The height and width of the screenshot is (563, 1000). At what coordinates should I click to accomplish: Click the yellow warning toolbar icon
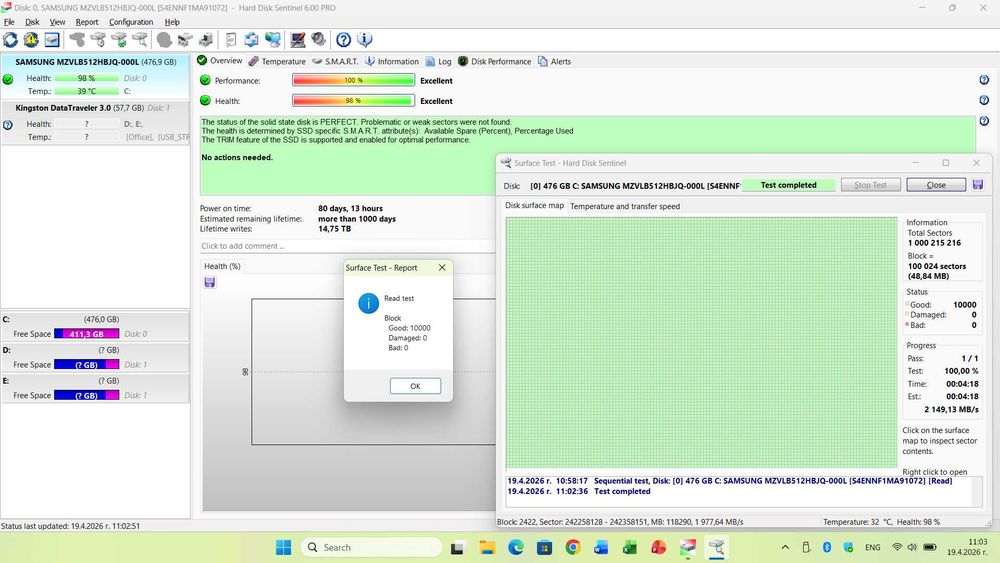pyautogui.click(x=31, y=40)
